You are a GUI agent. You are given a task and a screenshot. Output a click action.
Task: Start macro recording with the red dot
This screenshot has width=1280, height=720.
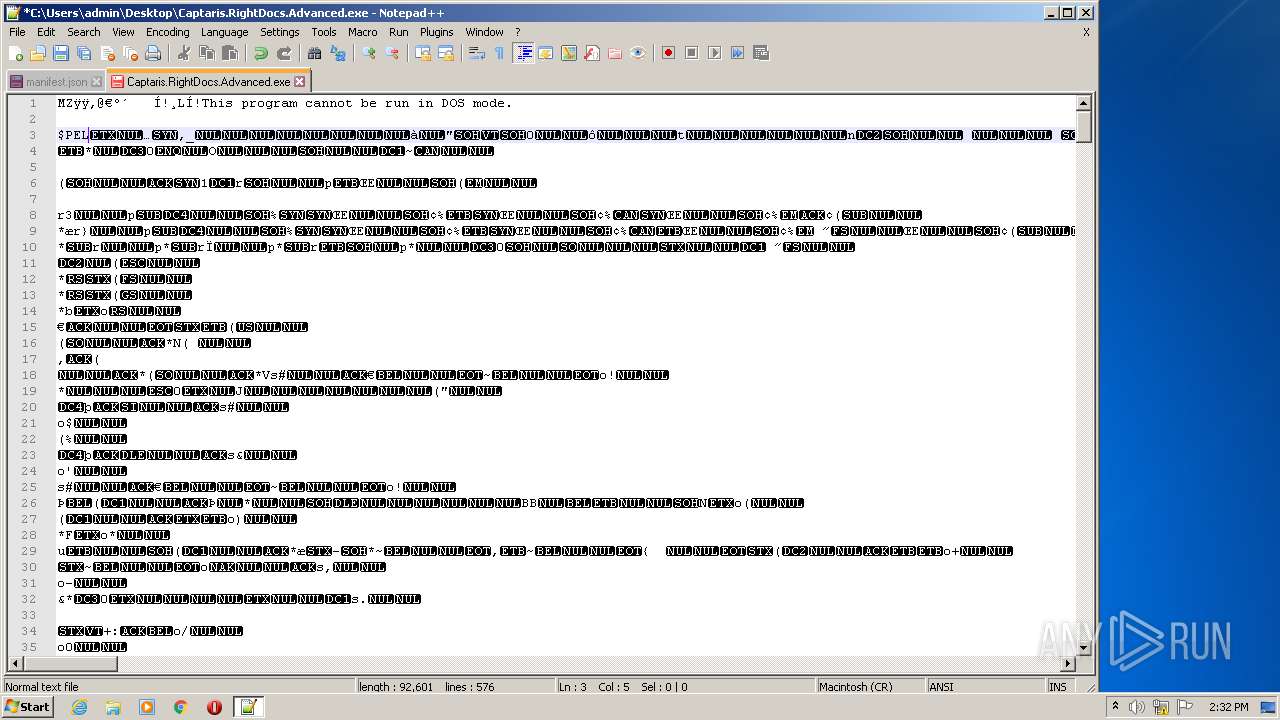coord(668,53)
